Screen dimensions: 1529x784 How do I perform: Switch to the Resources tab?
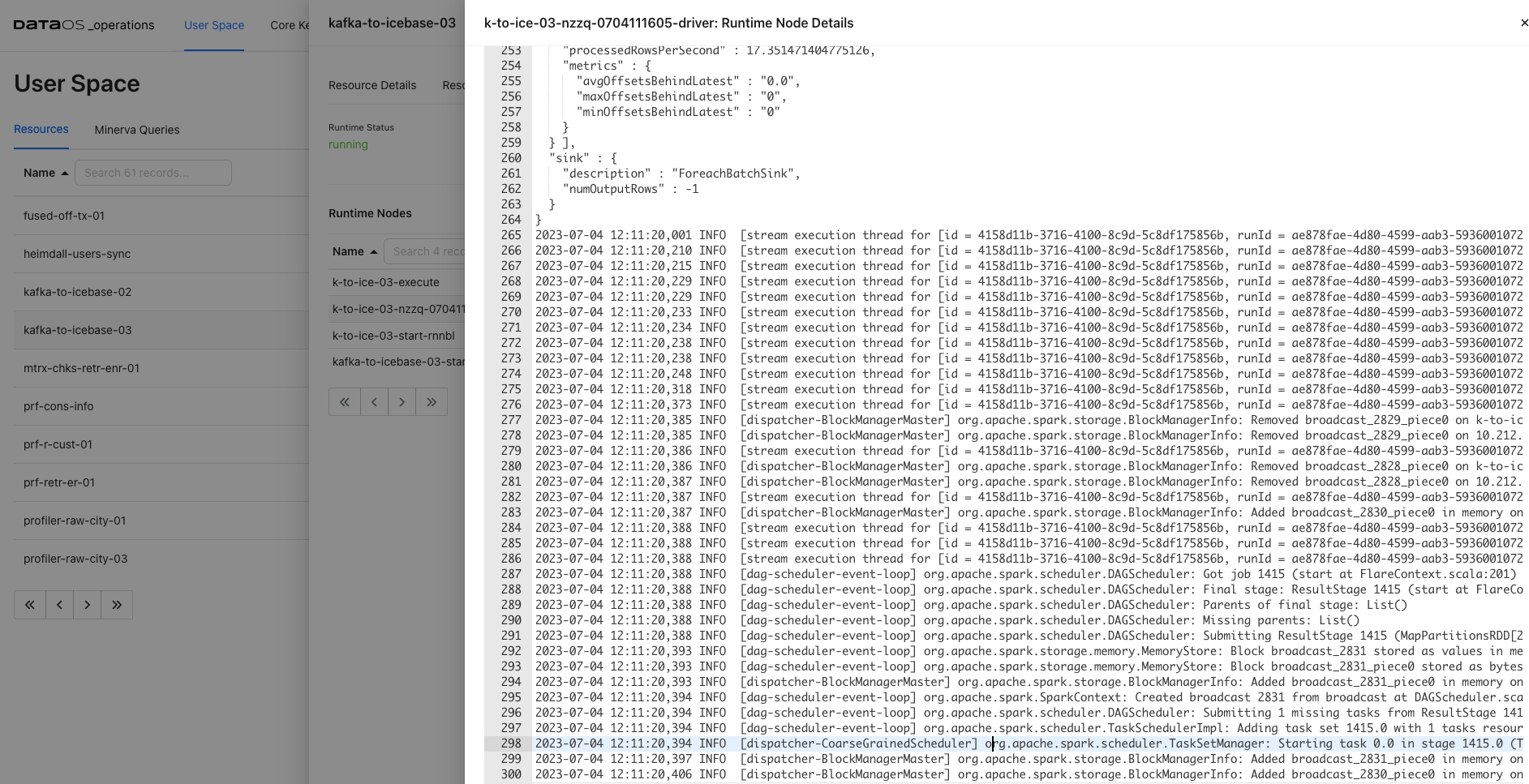41,129
